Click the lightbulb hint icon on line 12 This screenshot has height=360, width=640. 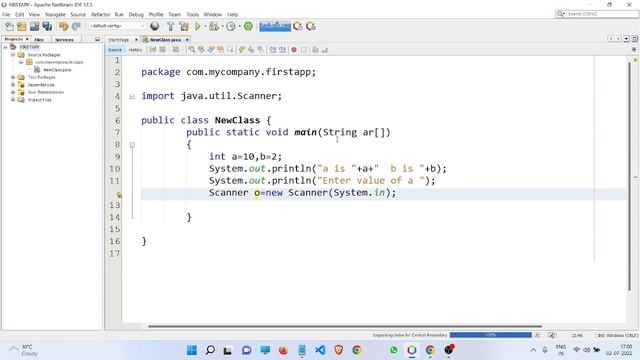(119, 195)
